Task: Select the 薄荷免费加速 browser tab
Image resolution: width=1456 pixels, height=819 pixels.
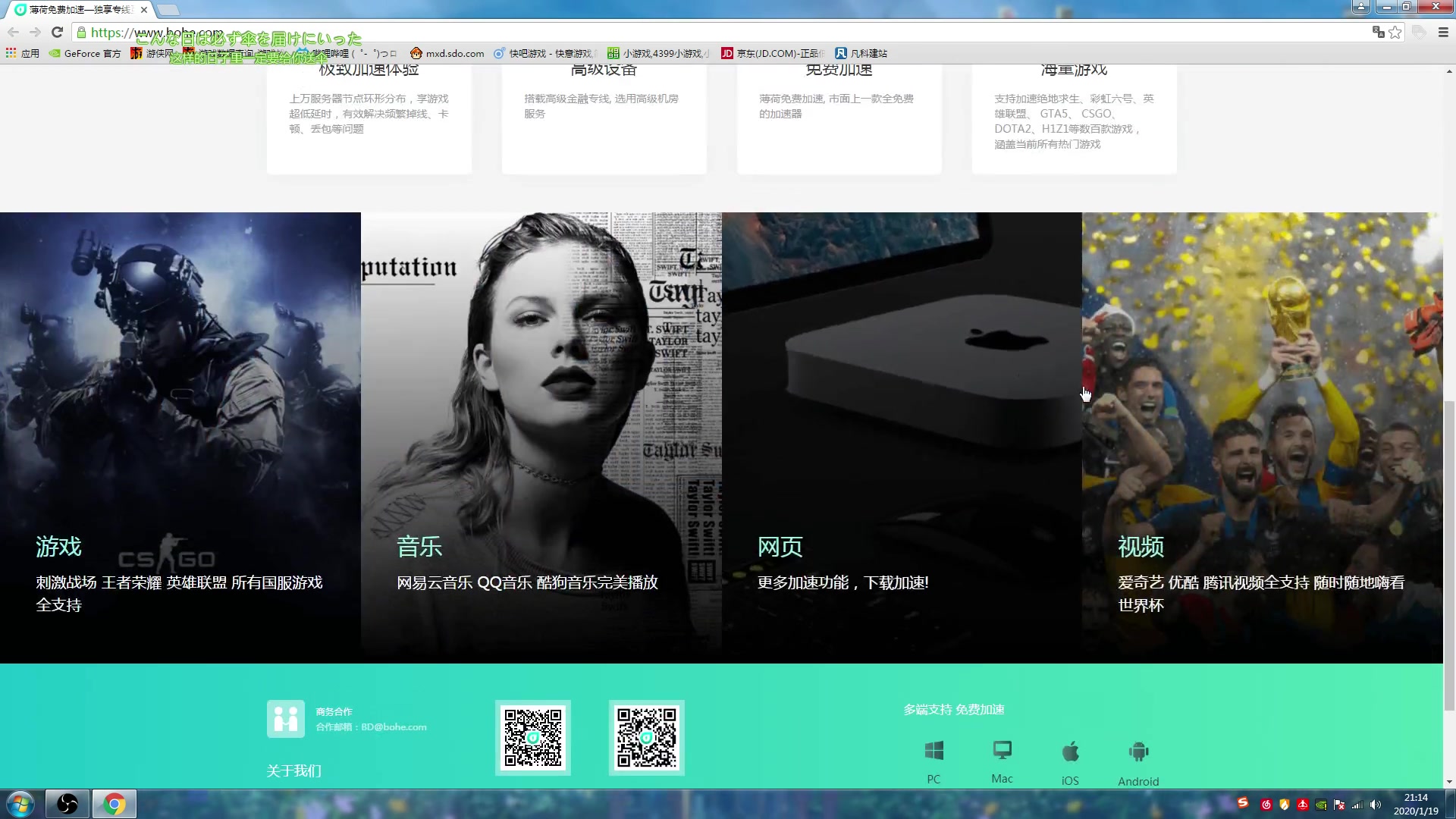Action: tap(80, 10)
